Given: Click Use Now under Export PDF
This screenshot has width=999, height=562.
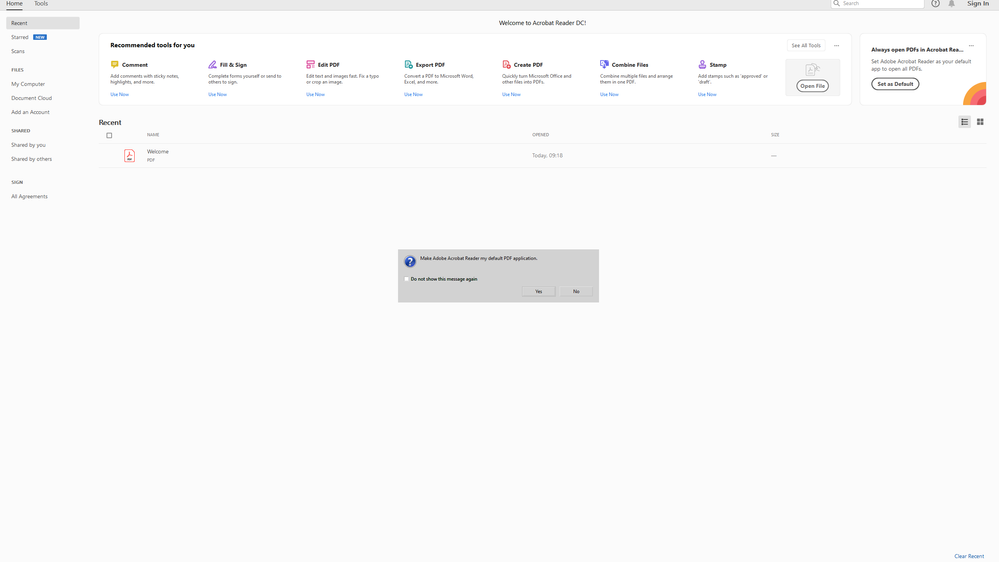Looking at the screenshot, I should pos(413,94).
